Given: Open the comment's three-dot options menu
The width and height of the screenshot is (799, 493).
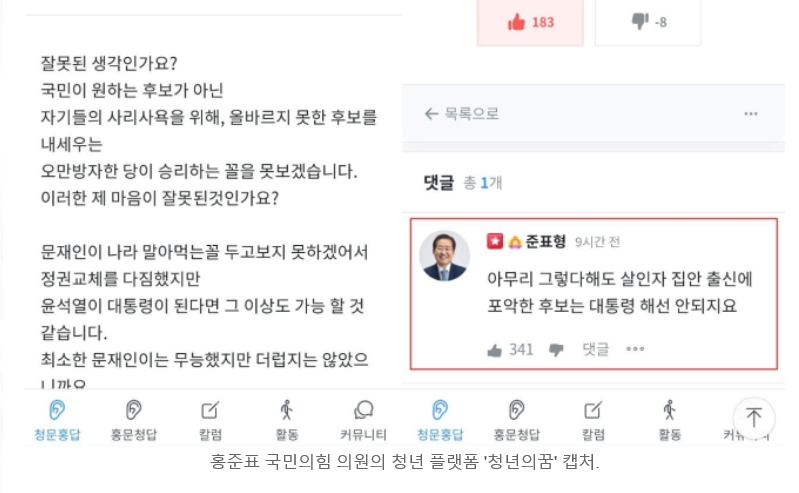Looking at the screenshot, I should pyautogui.click(x=635, y=349).
